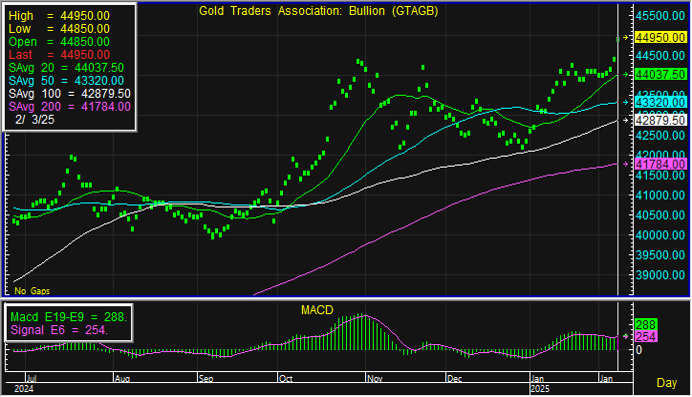Click the magenta 254 signal value tag

tap(646, 337)
